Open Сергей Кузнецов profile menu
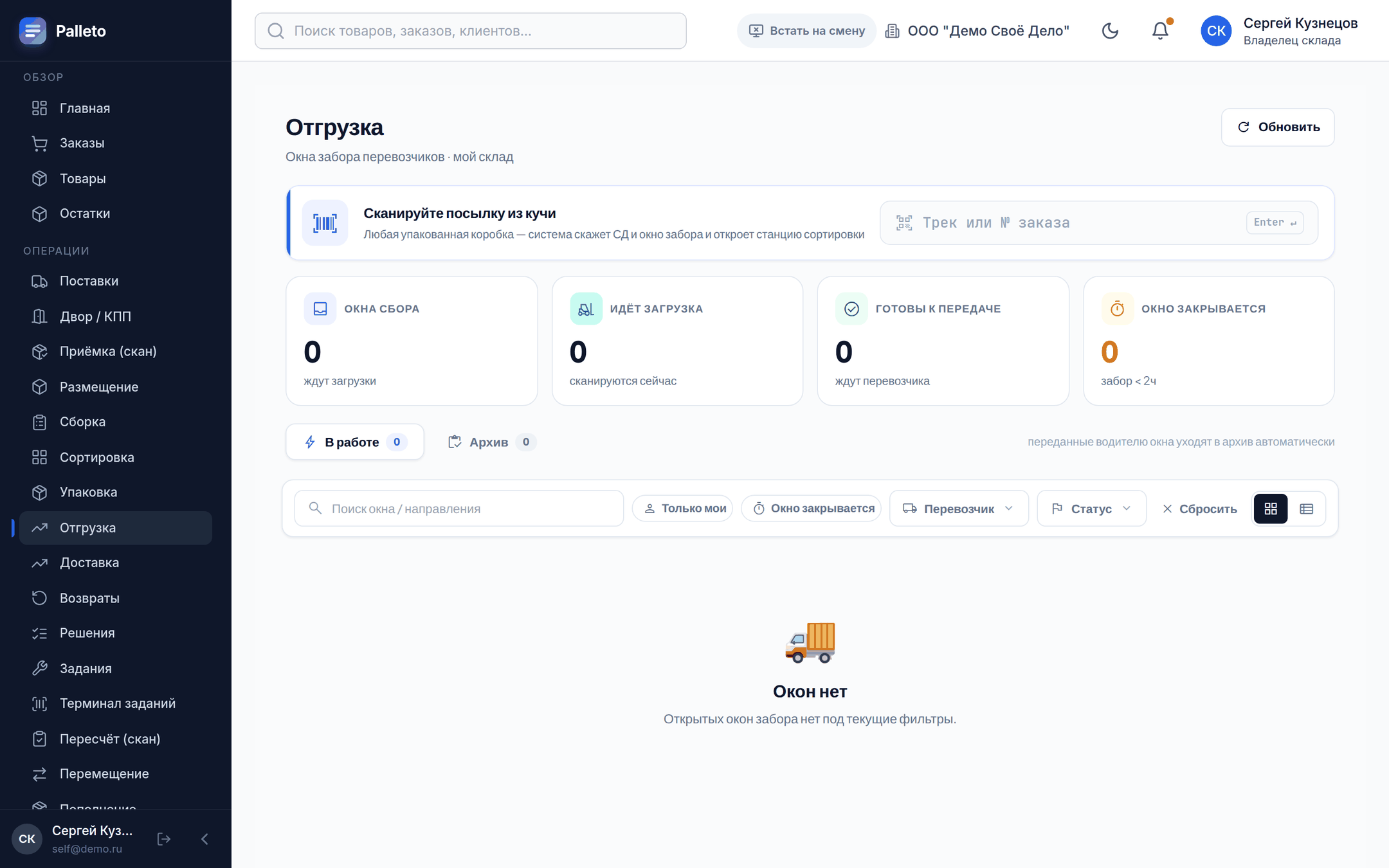This screenshot has height=868, width=1389. 1279,31
